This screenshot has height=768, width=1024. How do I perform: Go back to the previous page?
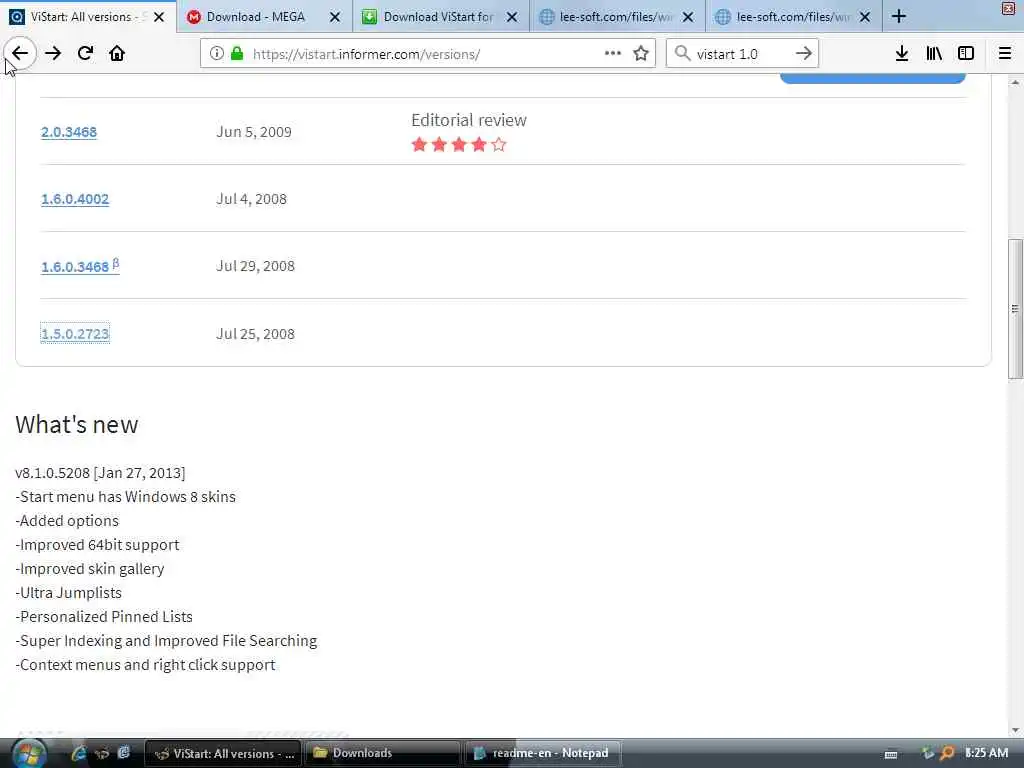coord(20,54)
